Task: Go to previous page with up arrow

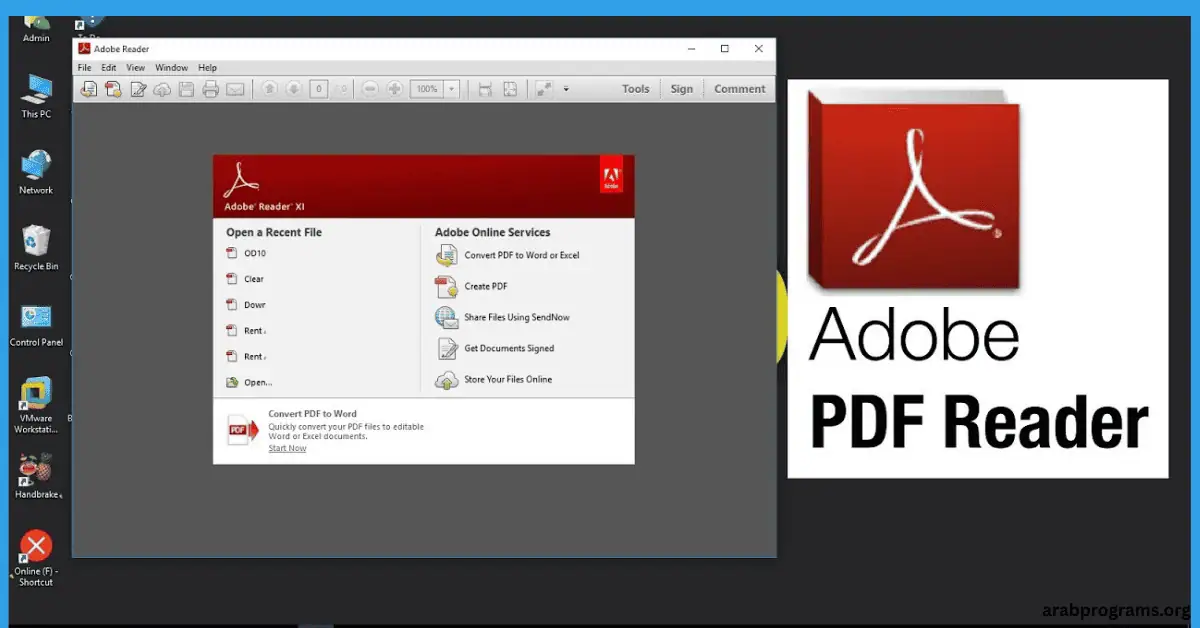Action: click(x=270, y=89)
